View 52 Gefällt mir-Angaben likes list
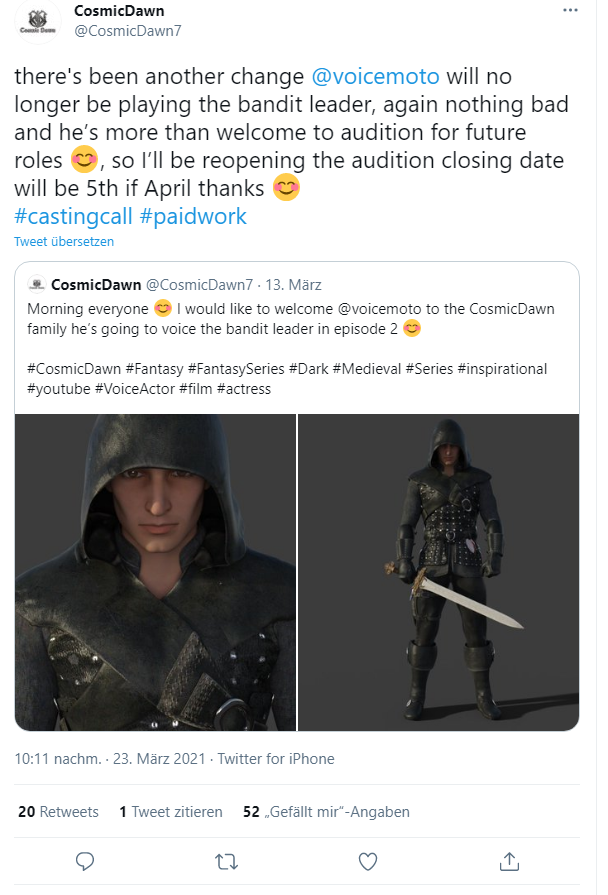 [x=326, y=812]
